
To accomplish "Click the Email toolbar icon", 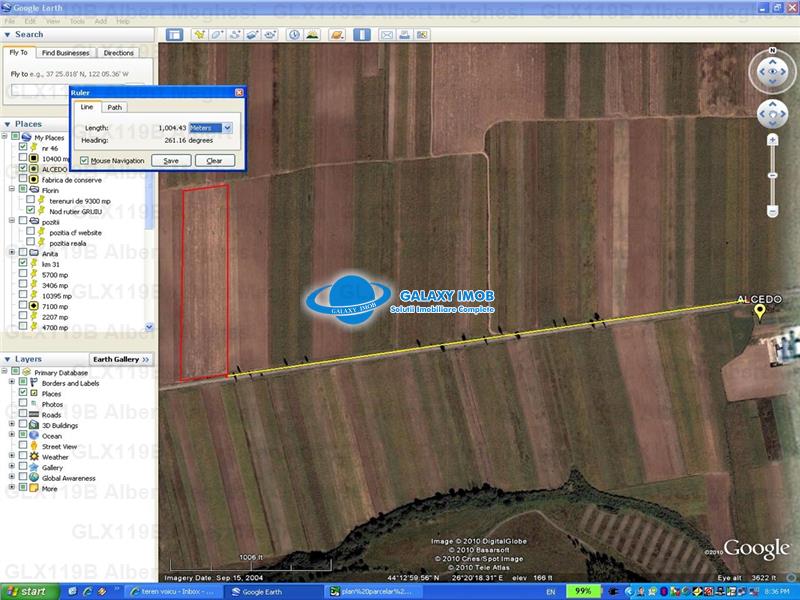I will (386, 35).
